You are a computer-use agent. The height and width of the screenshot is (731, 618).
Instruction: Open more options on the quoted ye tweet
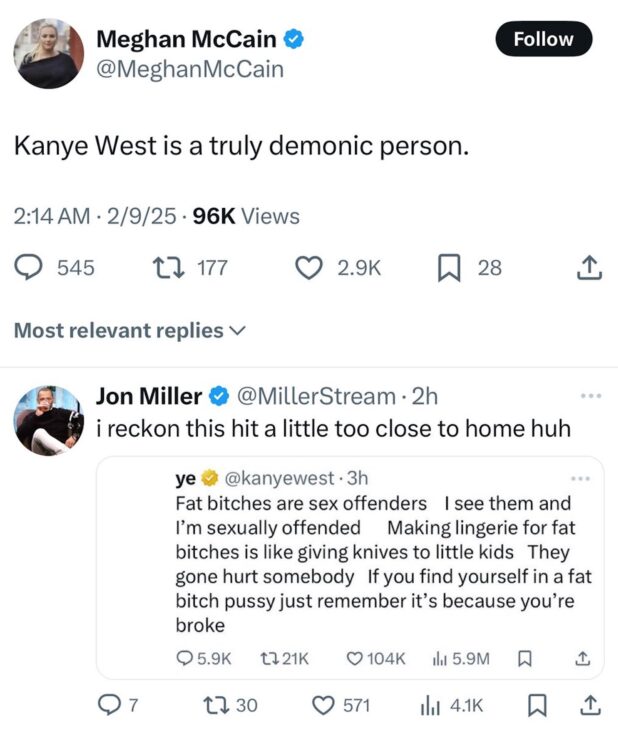[580, 478]
